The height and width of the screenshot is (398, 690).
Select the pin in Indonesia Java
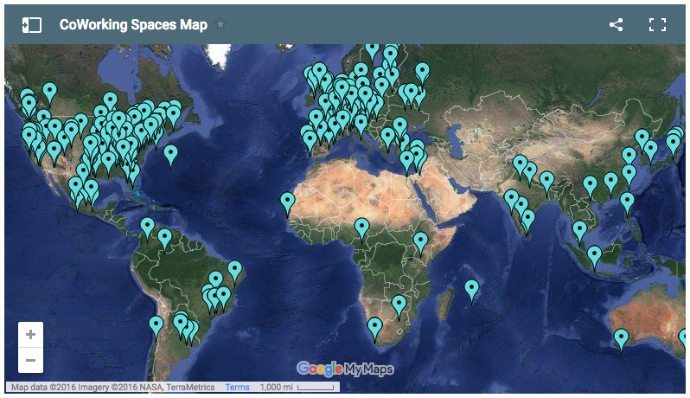point(595,257)
